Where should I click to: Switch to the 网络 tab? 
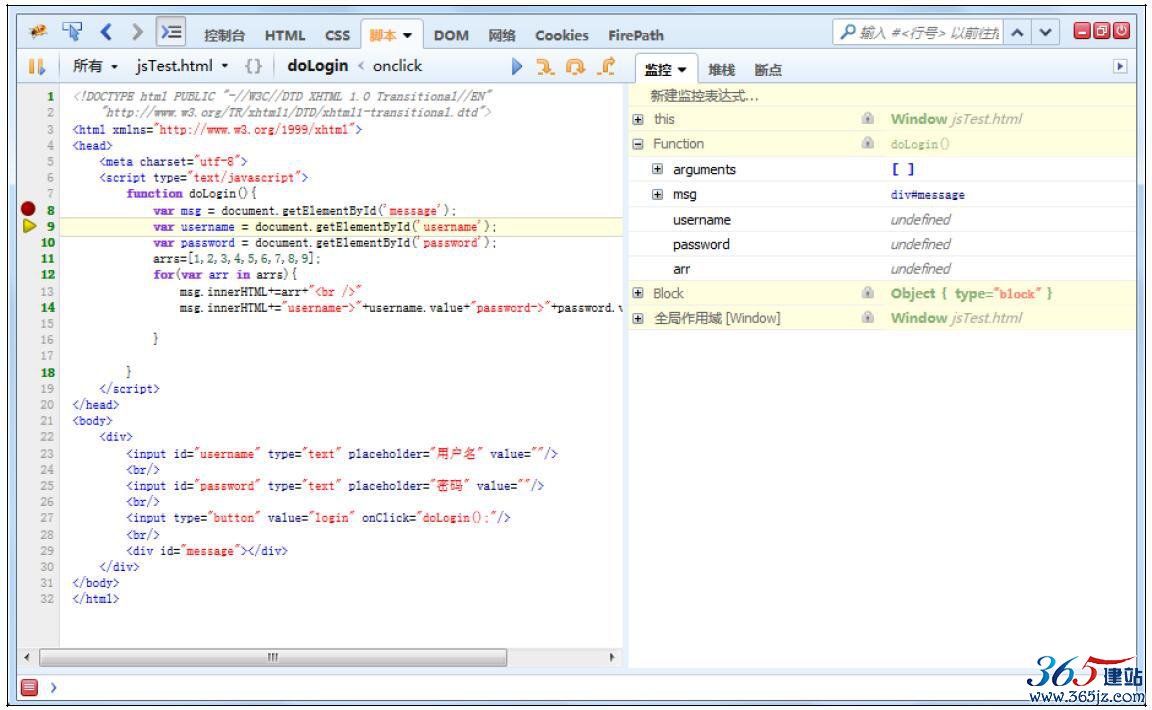click(x=502, y=35)
